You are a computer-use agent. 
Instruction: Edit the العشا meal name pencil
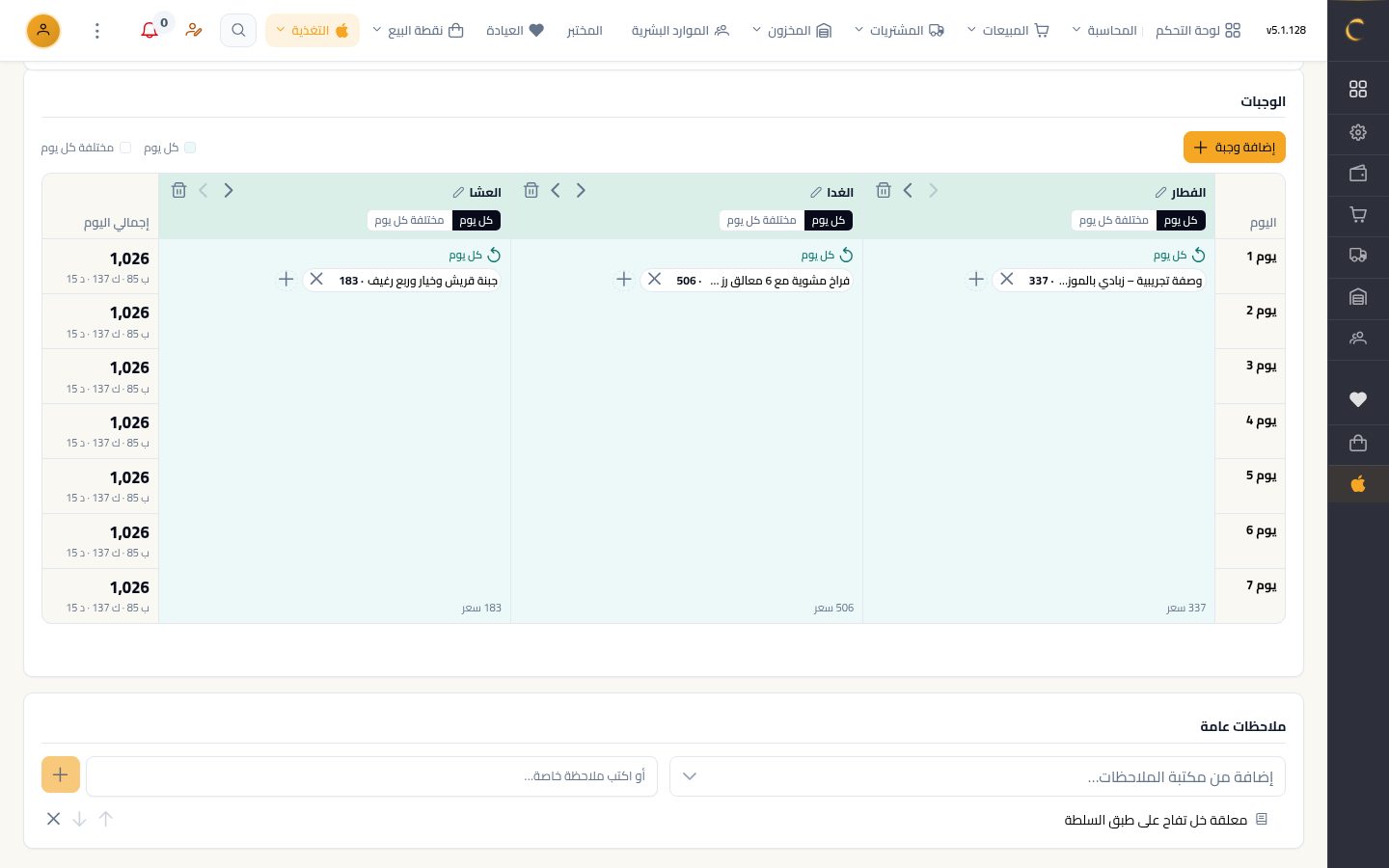[459, 193]
